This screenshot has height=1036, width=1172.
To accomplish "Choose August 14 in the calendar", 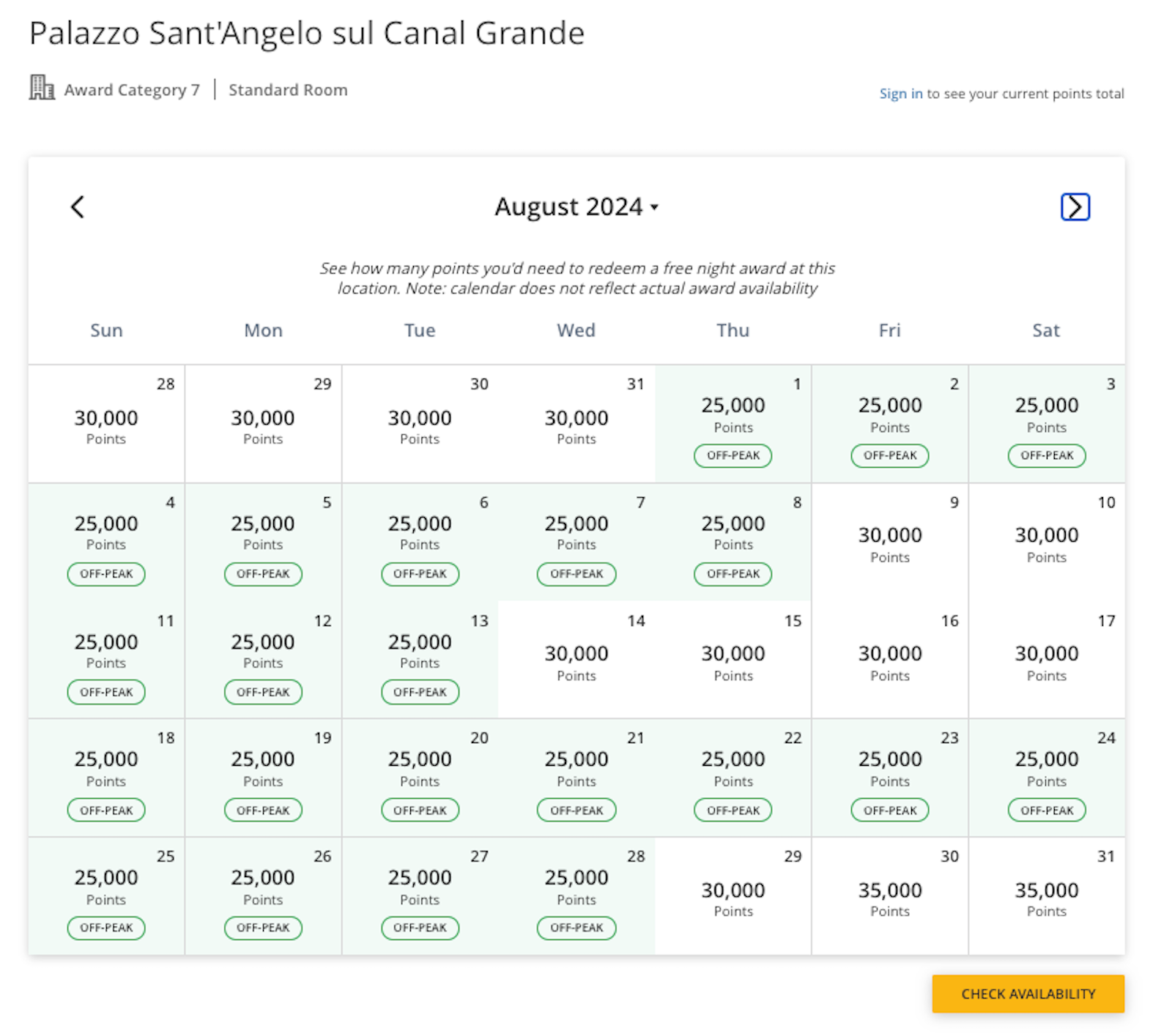I will (x=576, y=660).
